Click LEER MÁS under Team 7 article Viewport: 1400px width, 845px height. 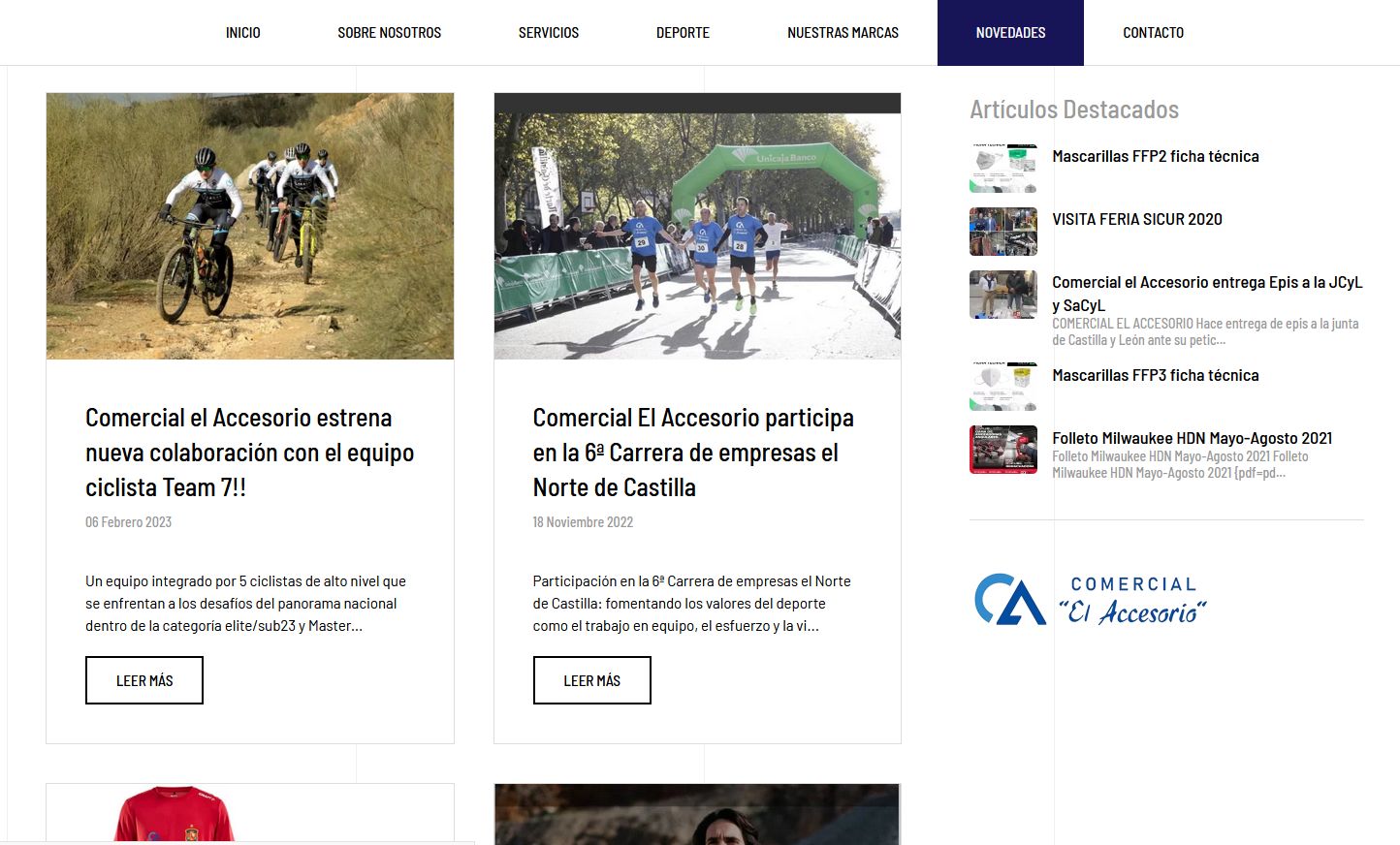(x=144, y=680)
